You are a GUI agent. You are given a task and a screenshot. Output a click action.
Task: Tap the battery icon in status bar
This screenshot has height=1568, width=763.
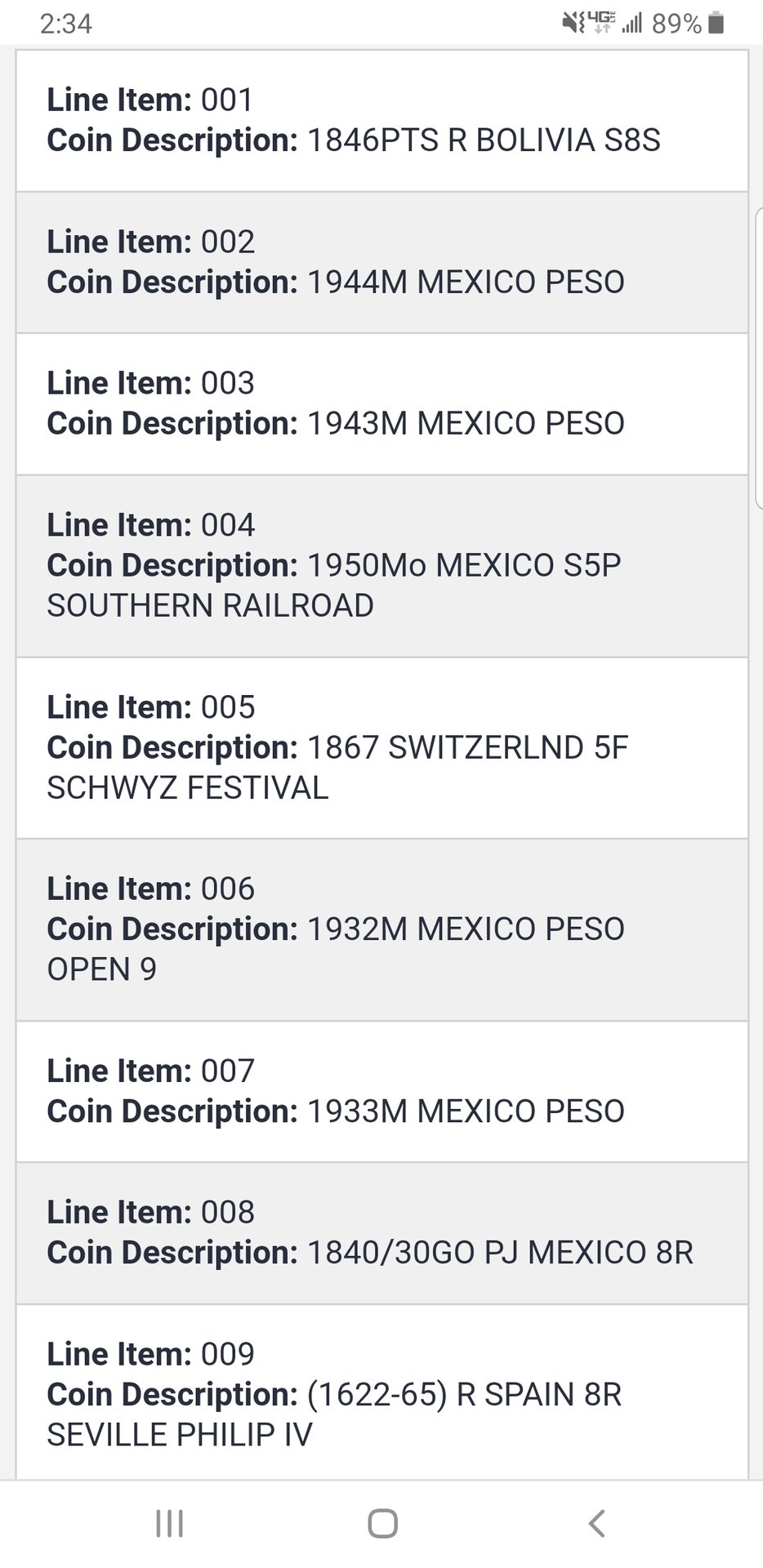point(716,24)
